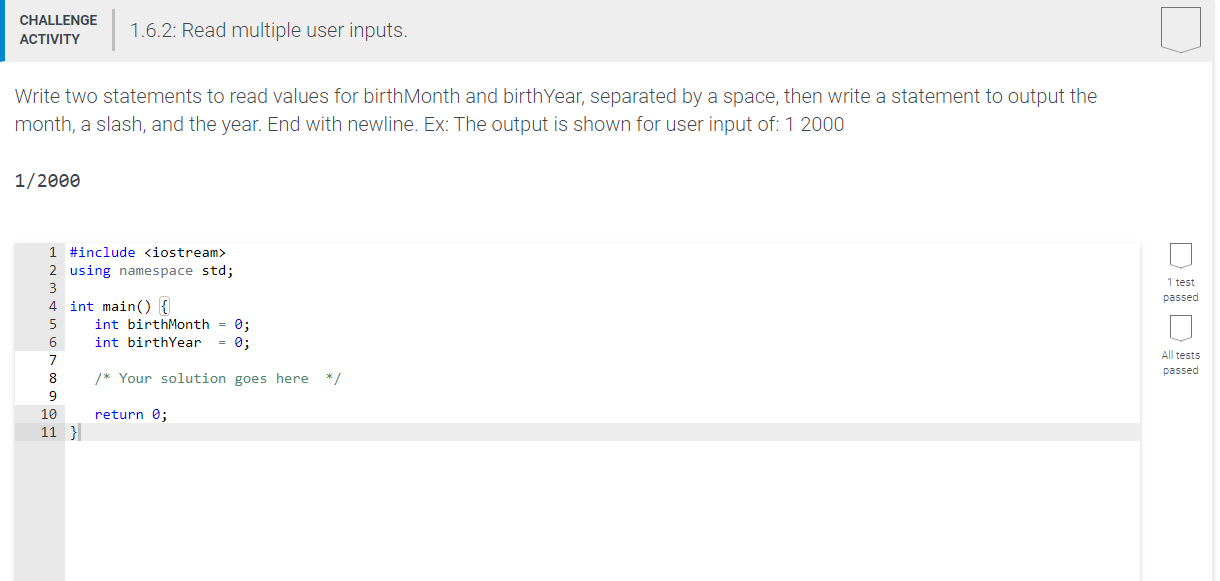Click the blue accent bar on the left edge
Image resolution: width=1220 pixels, height=581 pixels.
2,29
